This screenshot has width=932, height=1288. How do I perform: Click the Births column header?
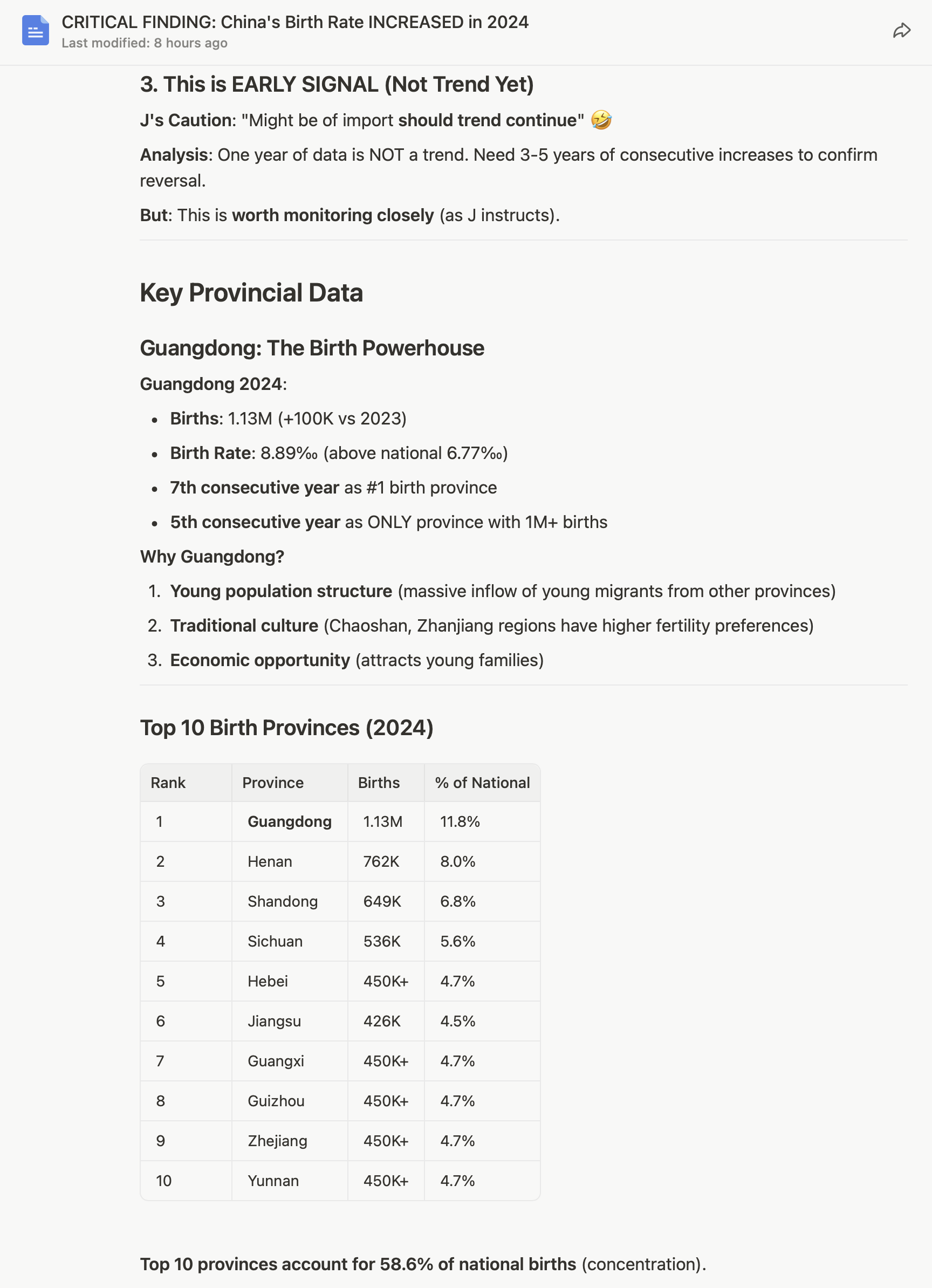379,783
